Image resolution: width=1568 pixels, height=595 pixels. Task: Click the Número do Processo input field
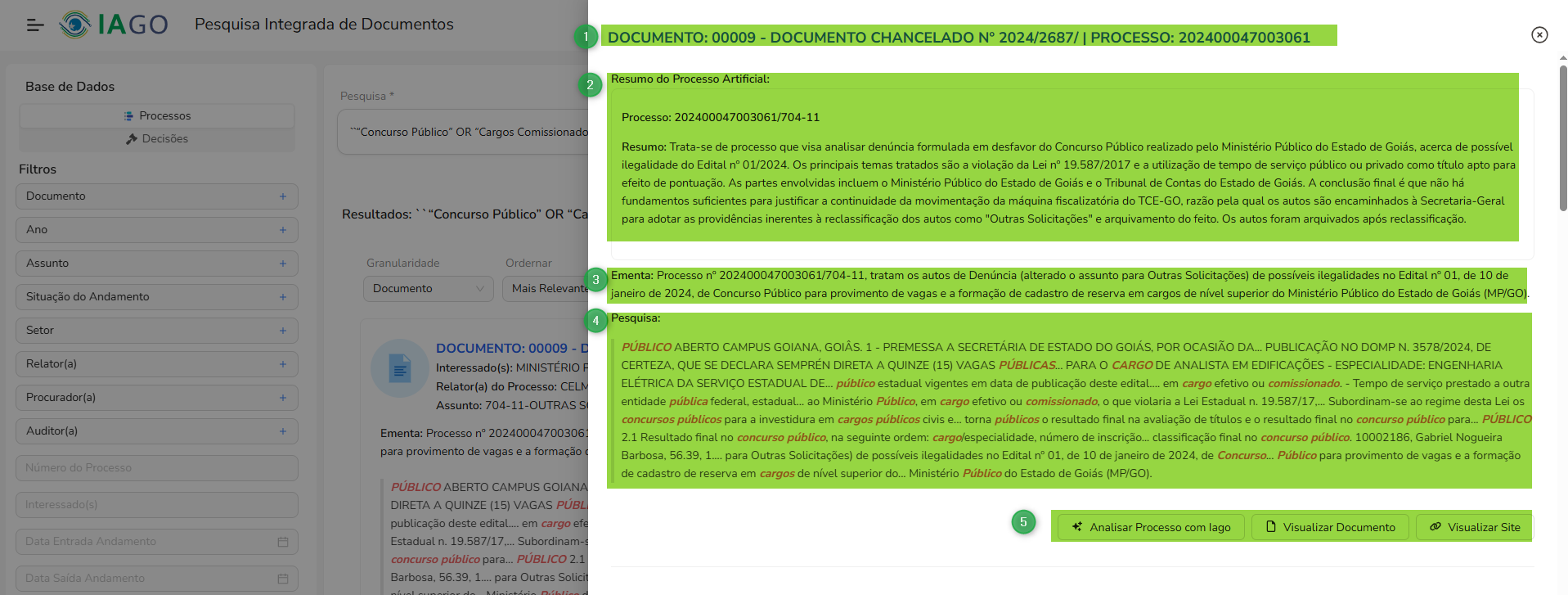[156, 468]
